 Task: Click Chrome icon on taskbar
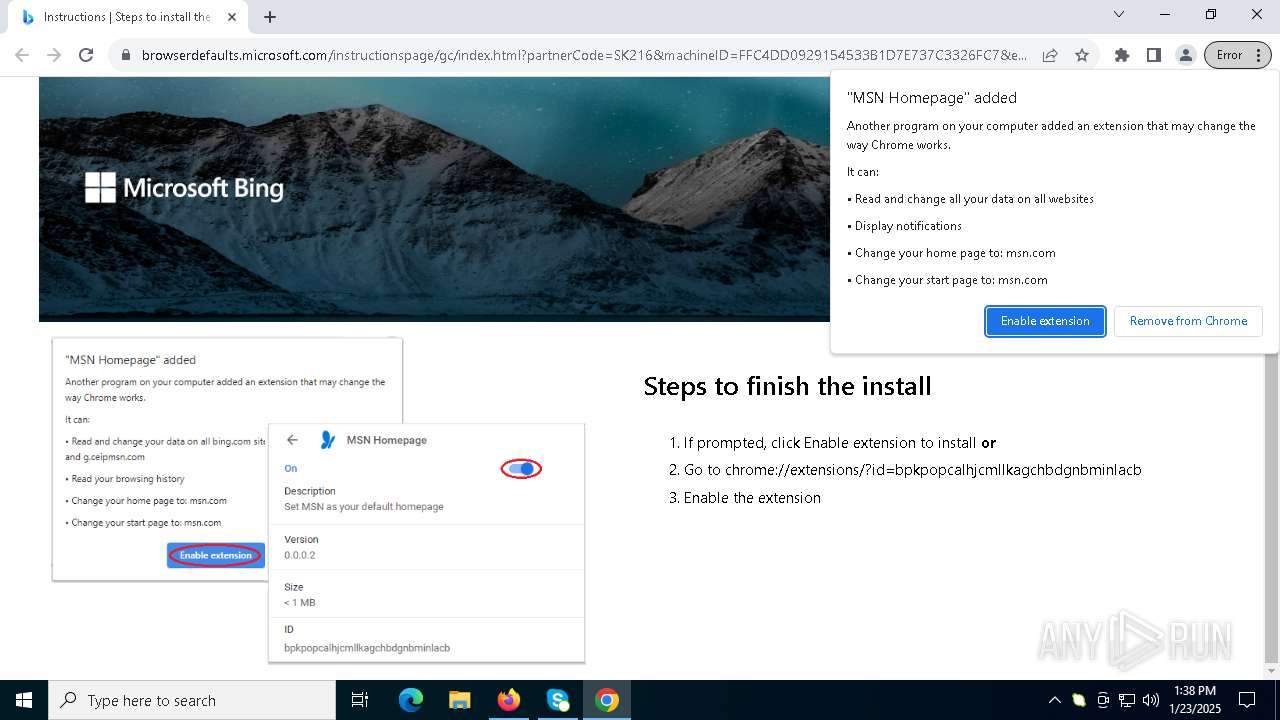pos(607,700)
